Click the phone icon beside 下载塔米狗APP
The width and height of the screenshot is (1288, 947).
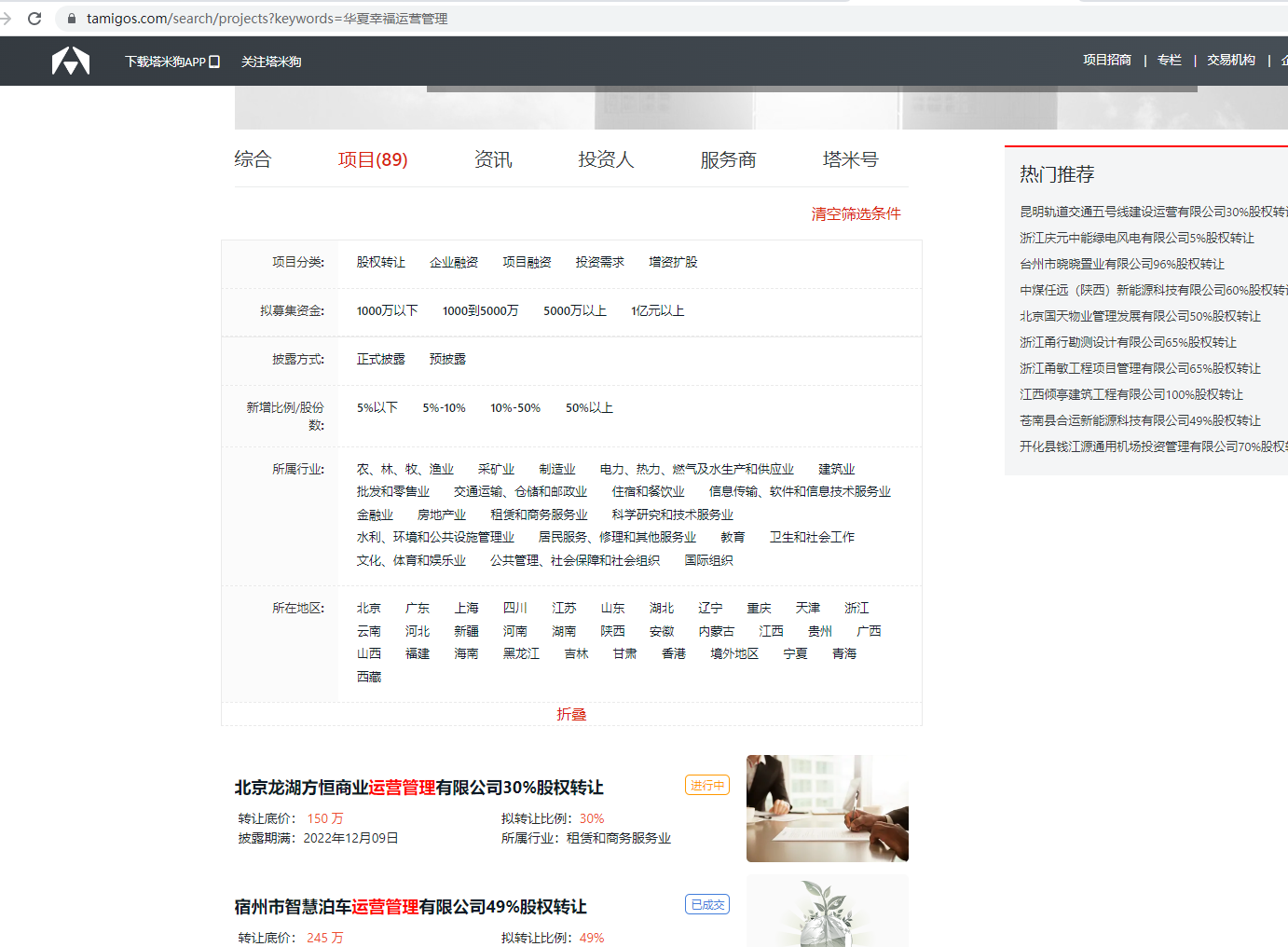tap(214, 62)
